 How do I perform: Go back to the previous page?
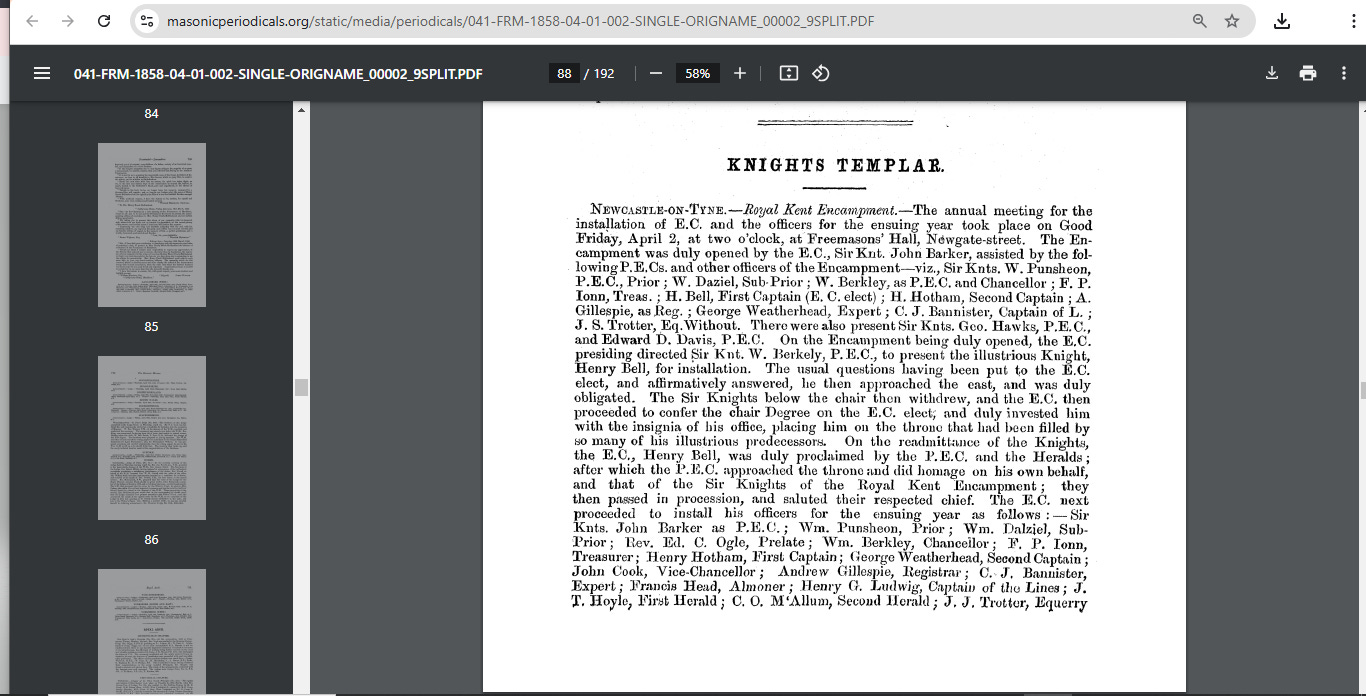(32, 21)
